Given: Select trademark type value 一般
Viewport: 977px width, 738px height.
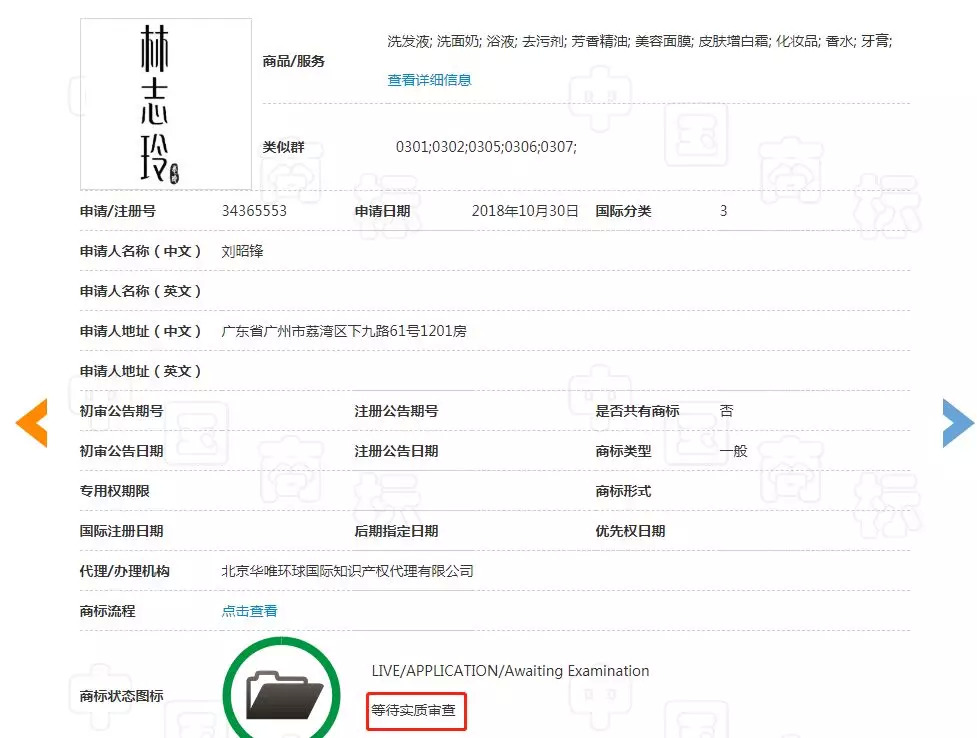Looking at the screenshot, I should 733,451.
